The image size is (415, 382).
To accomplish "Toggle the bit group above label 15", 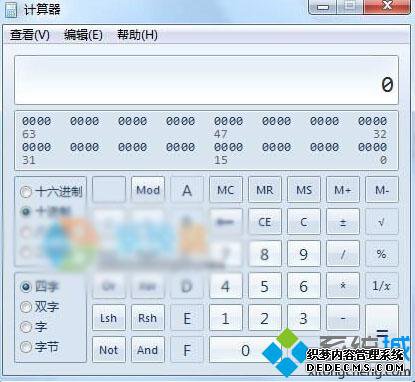I will pyautogui.click(x=229, y=147).
